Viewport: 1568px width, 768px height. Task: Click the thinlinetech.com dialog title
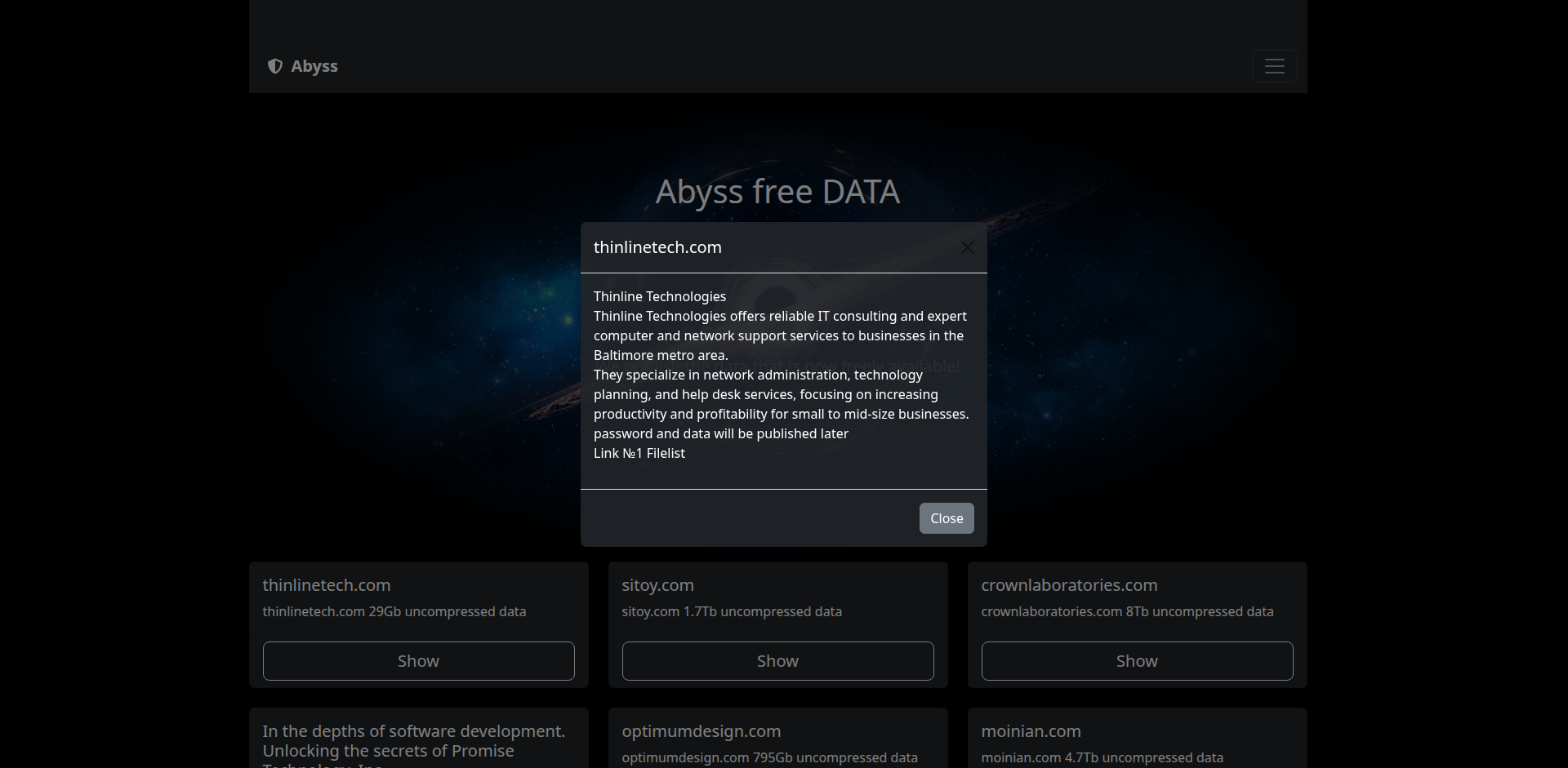pyautogui.click(x=657, y=247)
